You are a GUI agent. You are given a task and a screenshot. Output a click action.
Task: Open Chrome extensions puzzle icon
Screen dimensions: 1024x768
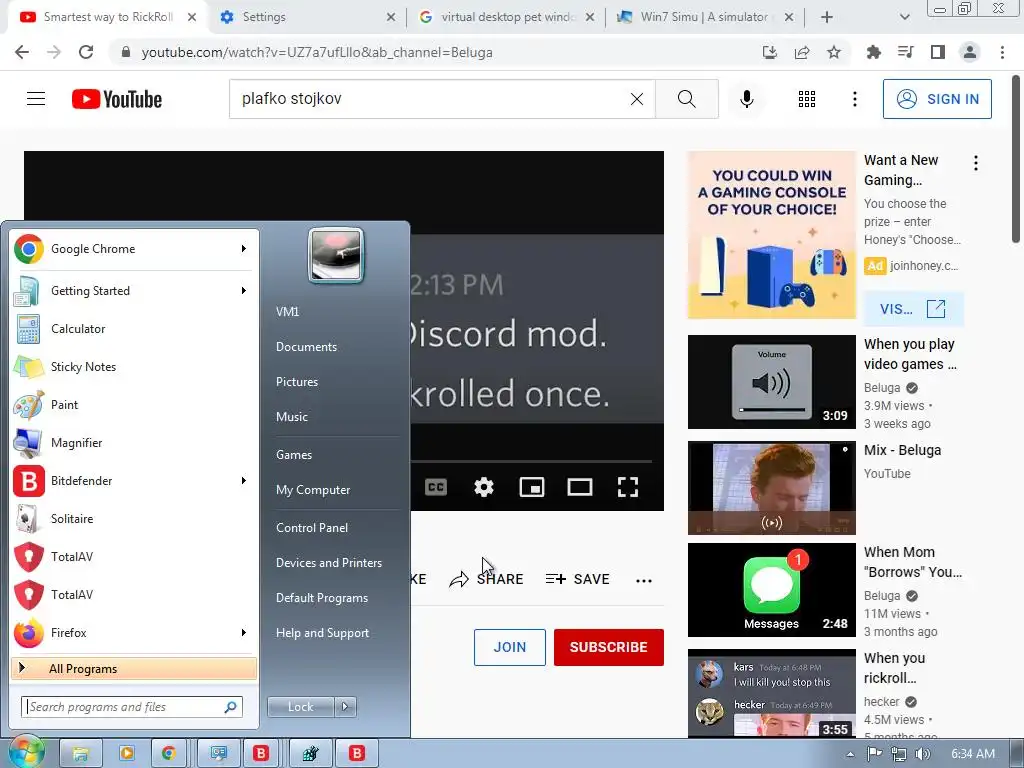tap(873, 52)
